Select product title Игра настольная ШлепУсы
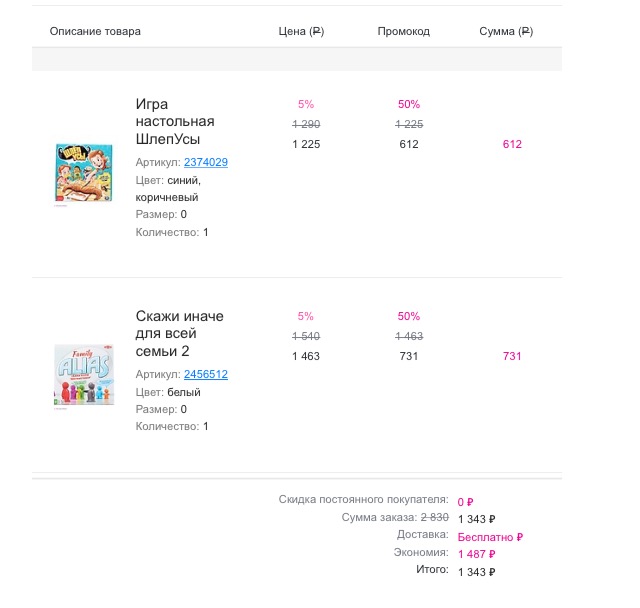 coord(175,121)
